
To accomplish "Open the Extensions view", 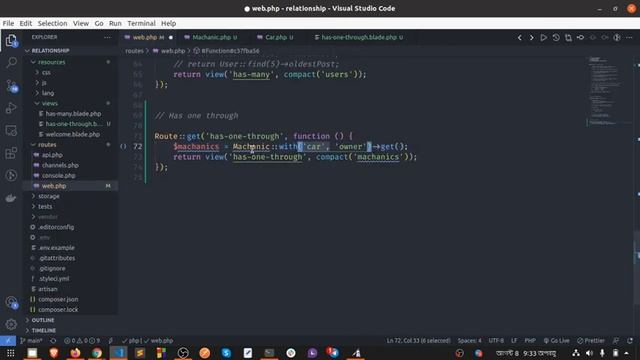I will pyautogui.click(x=11, y=153).
